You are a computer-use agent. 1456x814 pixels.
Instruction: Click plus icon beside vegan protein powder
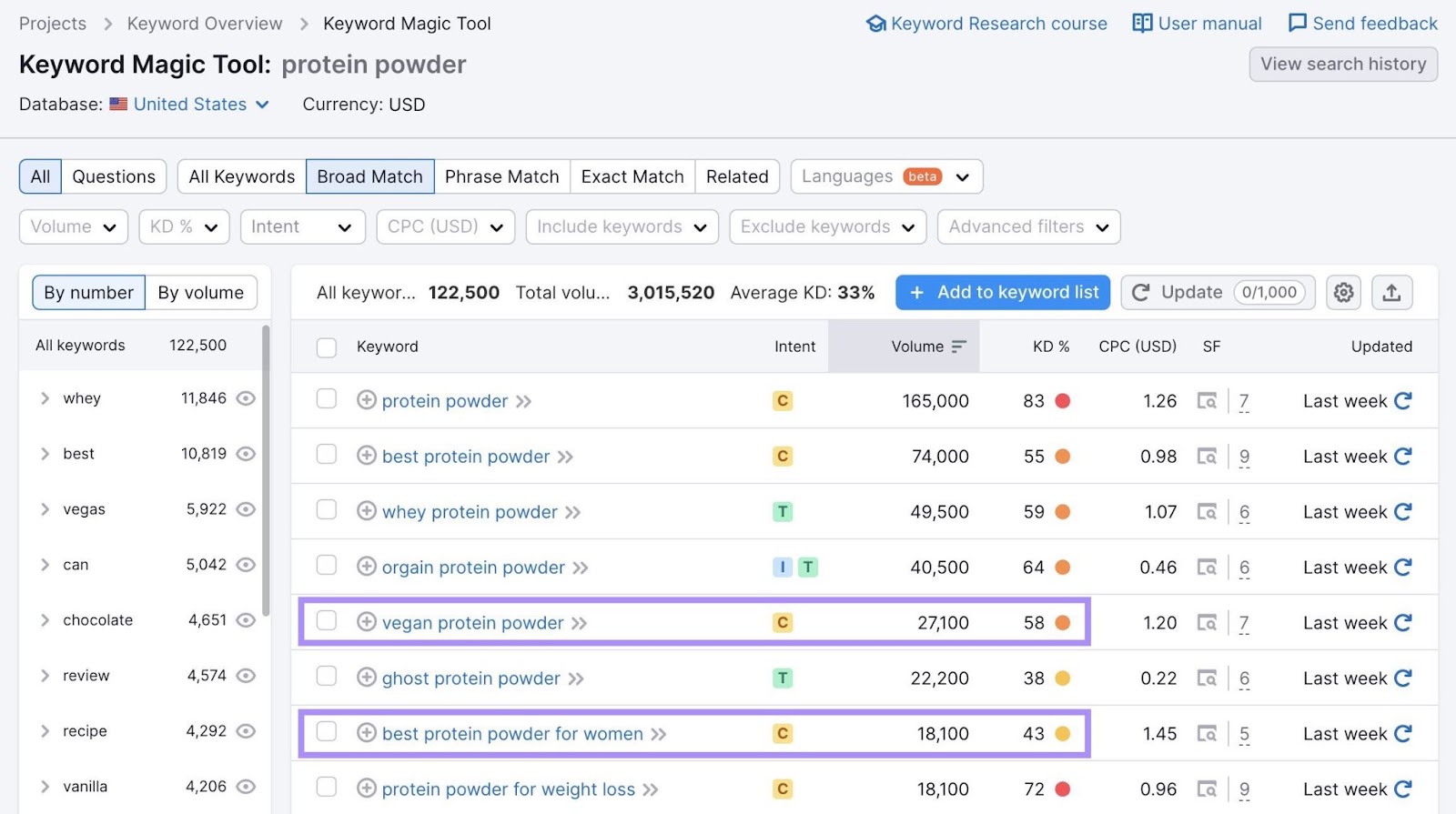point(367,622)
